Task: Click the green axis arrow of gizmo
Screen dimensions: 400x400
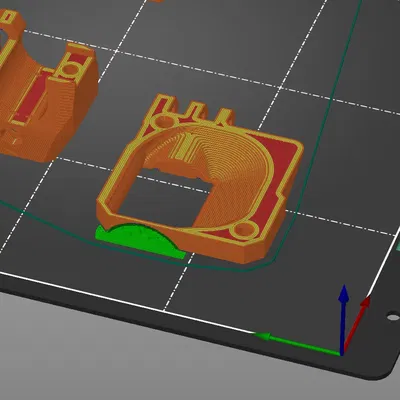Action: click(x=298, y=343)
